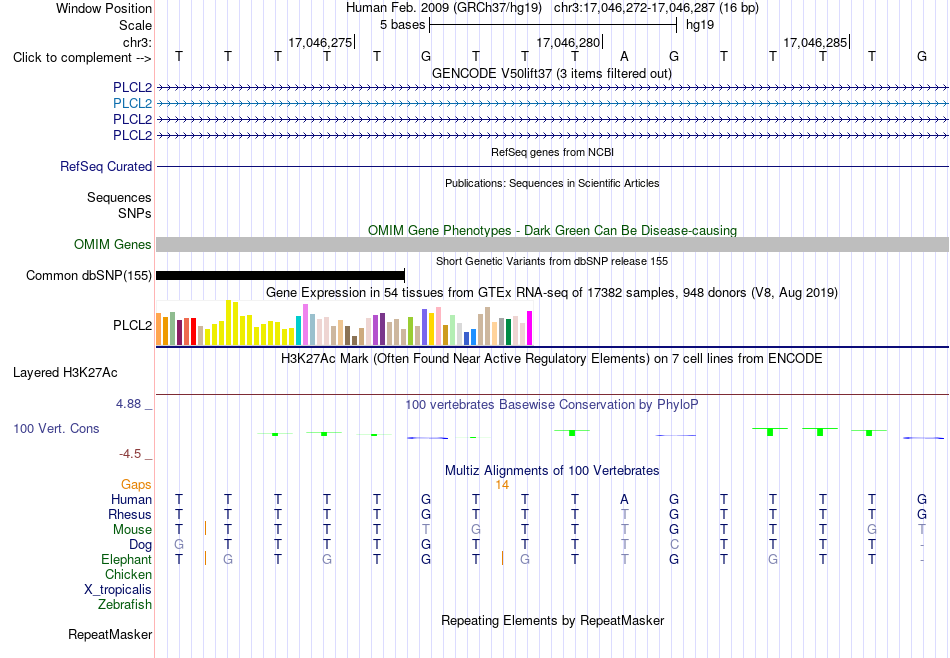Click the Sequences track label

point(119,198)
